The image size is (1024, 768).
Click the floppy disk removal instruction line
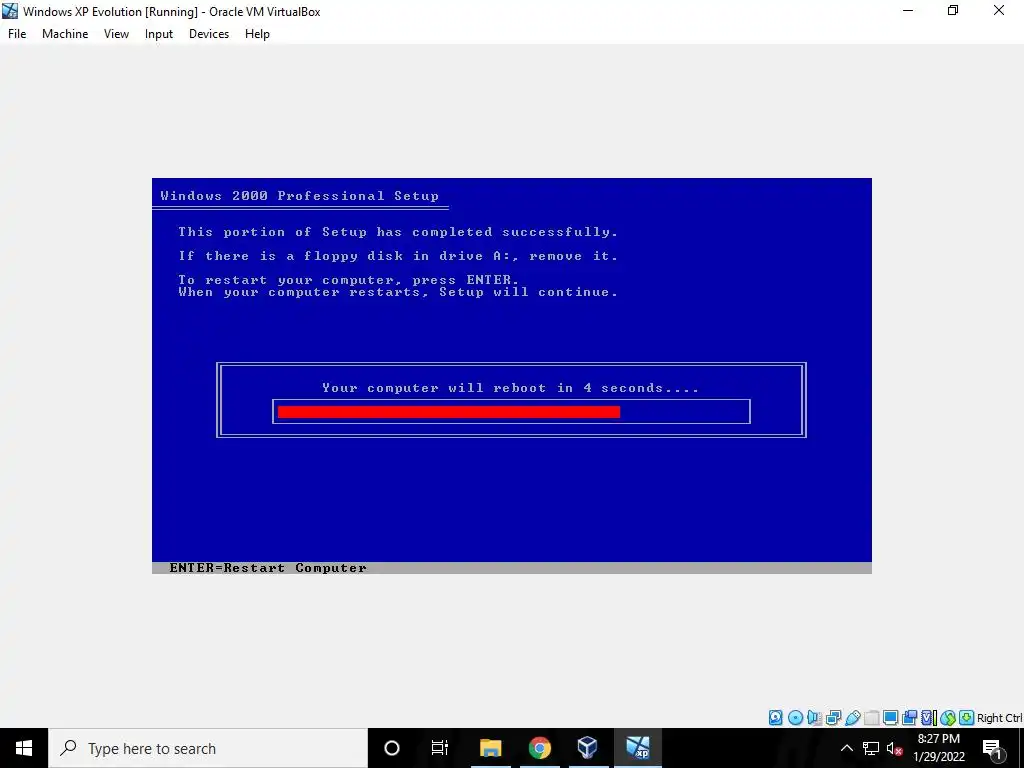pyautogui.click(x=398, y=256)
